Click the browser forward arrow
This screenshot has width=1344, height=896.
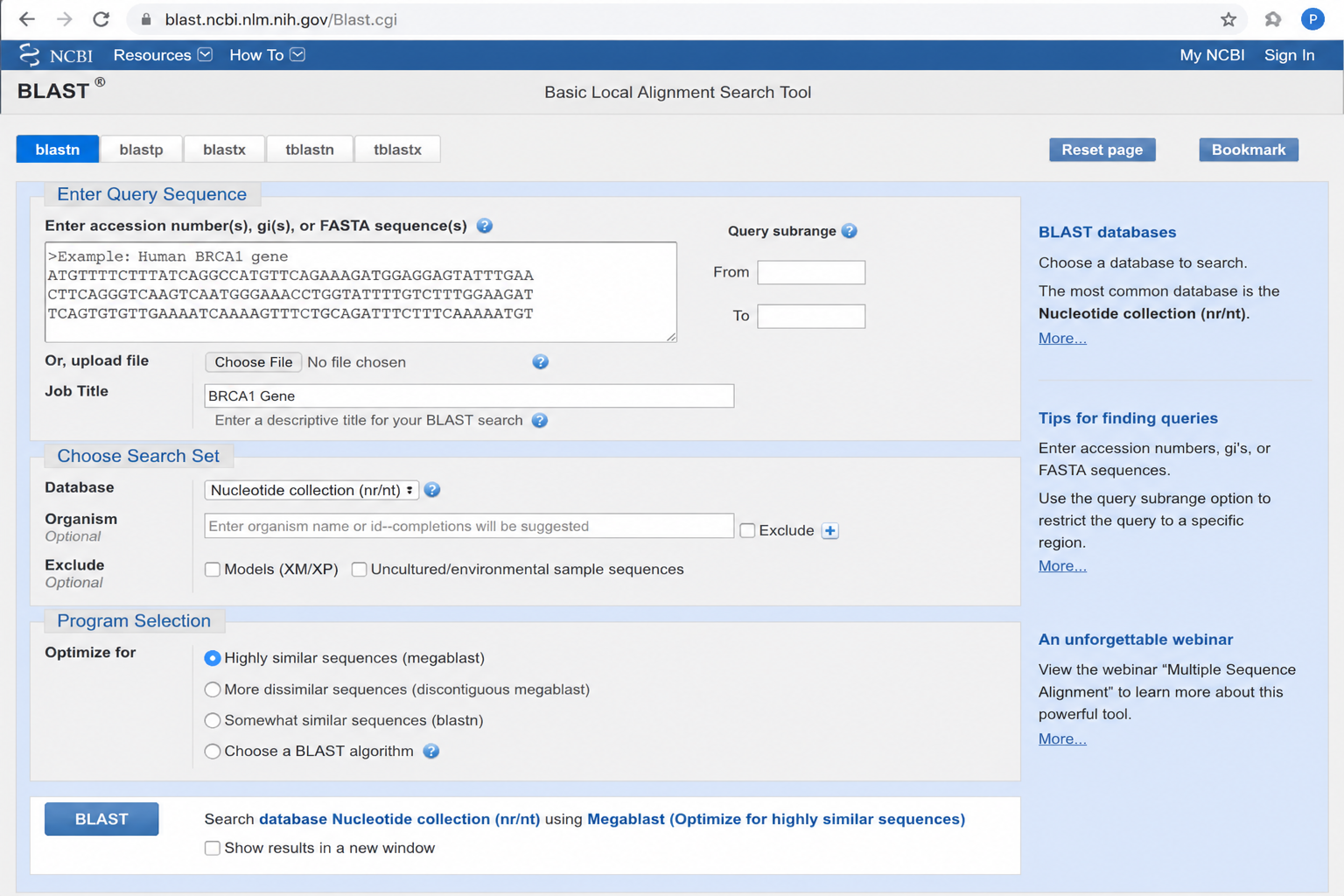(64, 19)
